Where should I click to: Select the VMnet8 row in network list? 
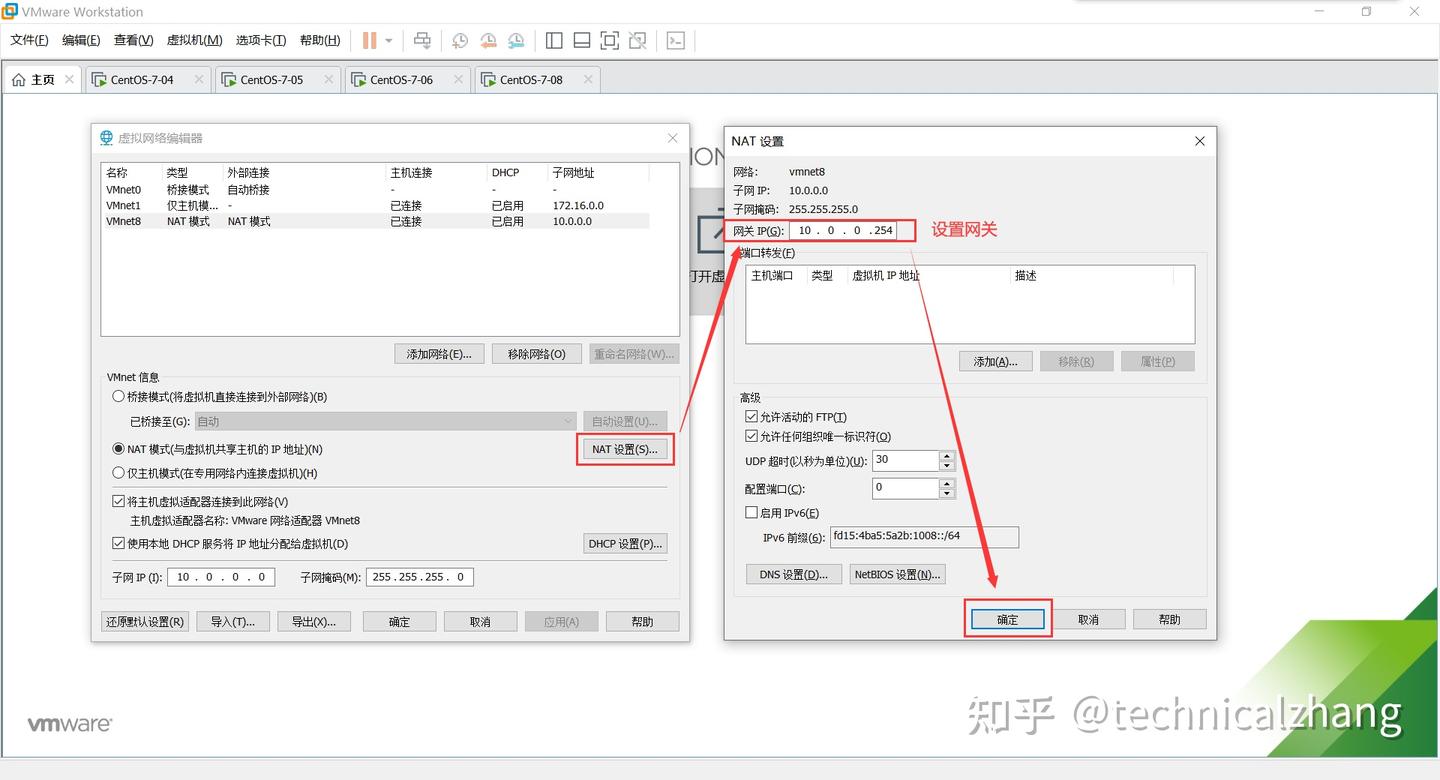tap(300, 221)
